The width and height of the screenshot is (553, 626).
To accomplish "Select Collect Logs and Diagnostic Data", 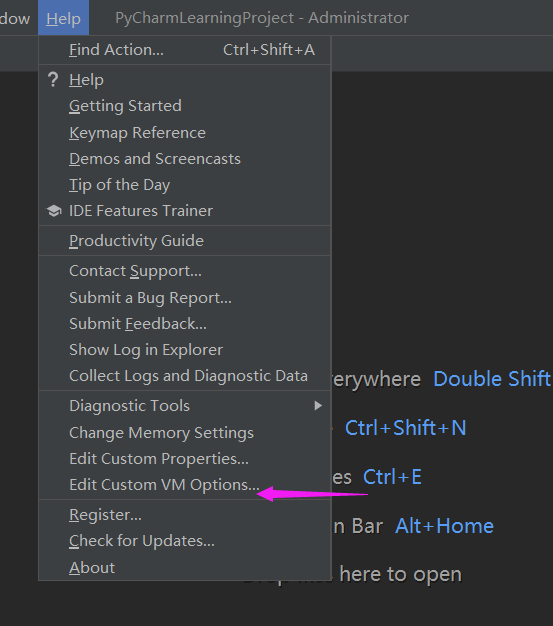I will (184, 376).
